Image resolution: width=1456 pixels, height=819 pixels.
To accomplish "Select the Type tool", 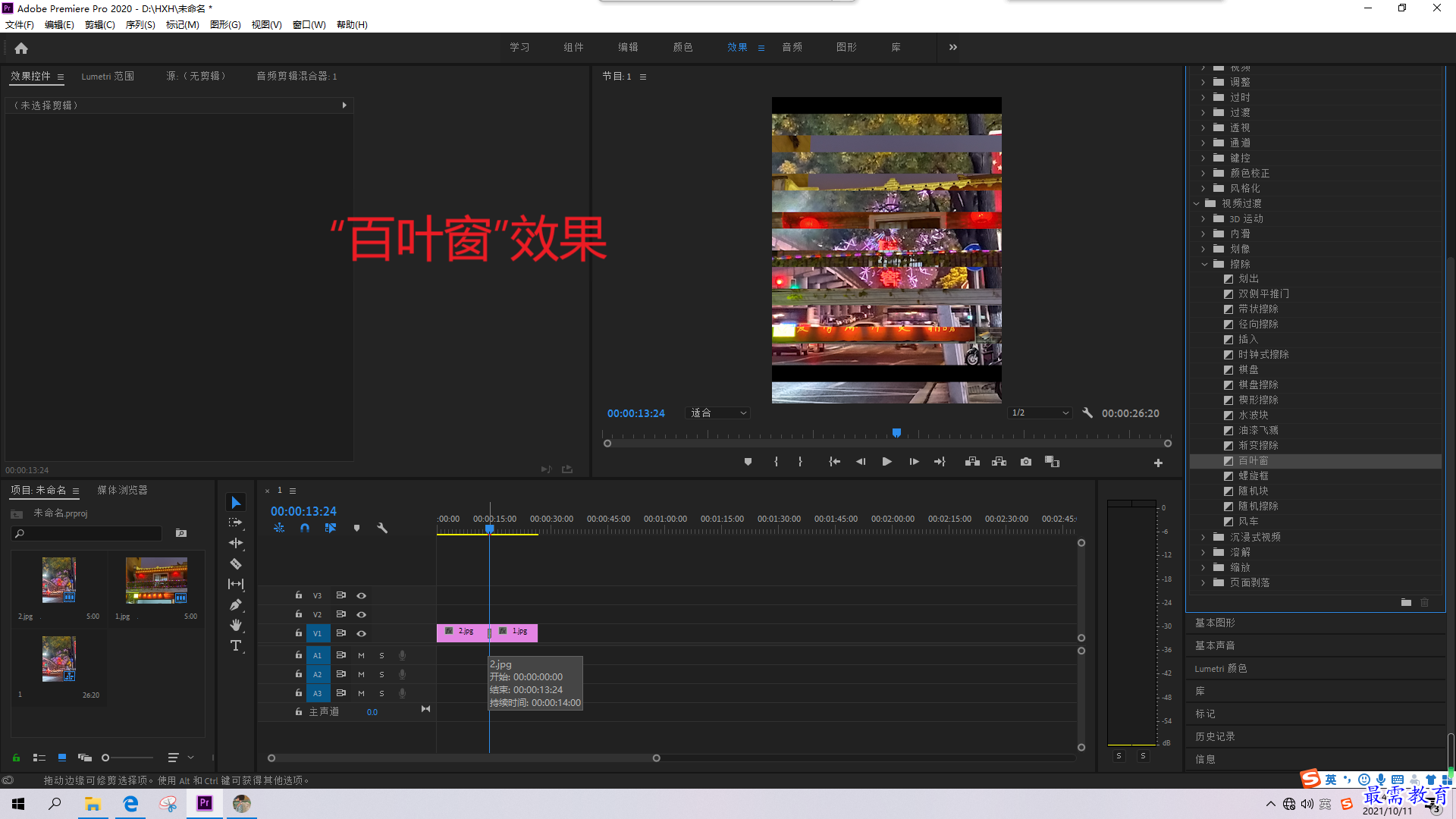I will click(236, 645).
